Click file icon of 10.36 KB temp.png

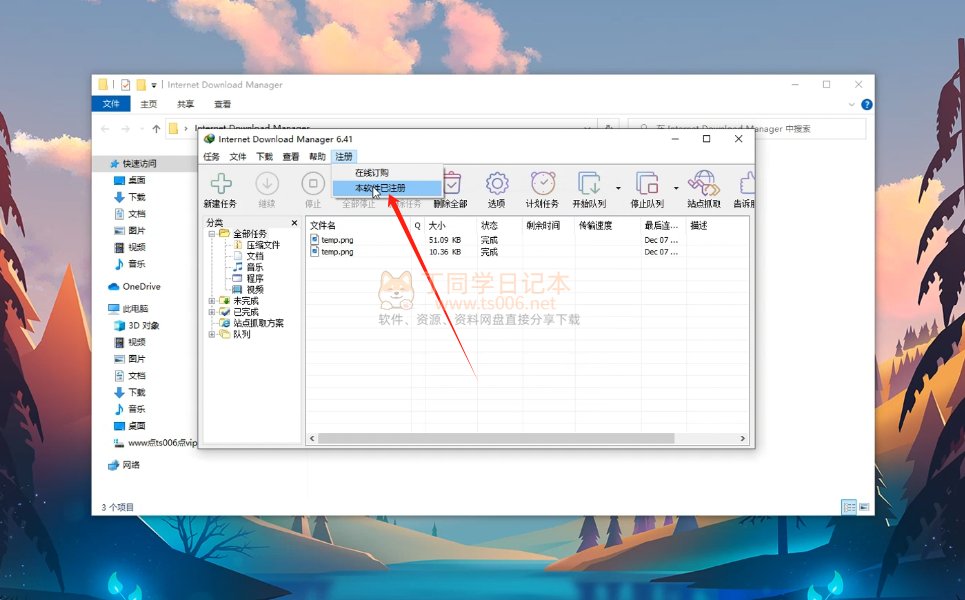click(314, 251)
